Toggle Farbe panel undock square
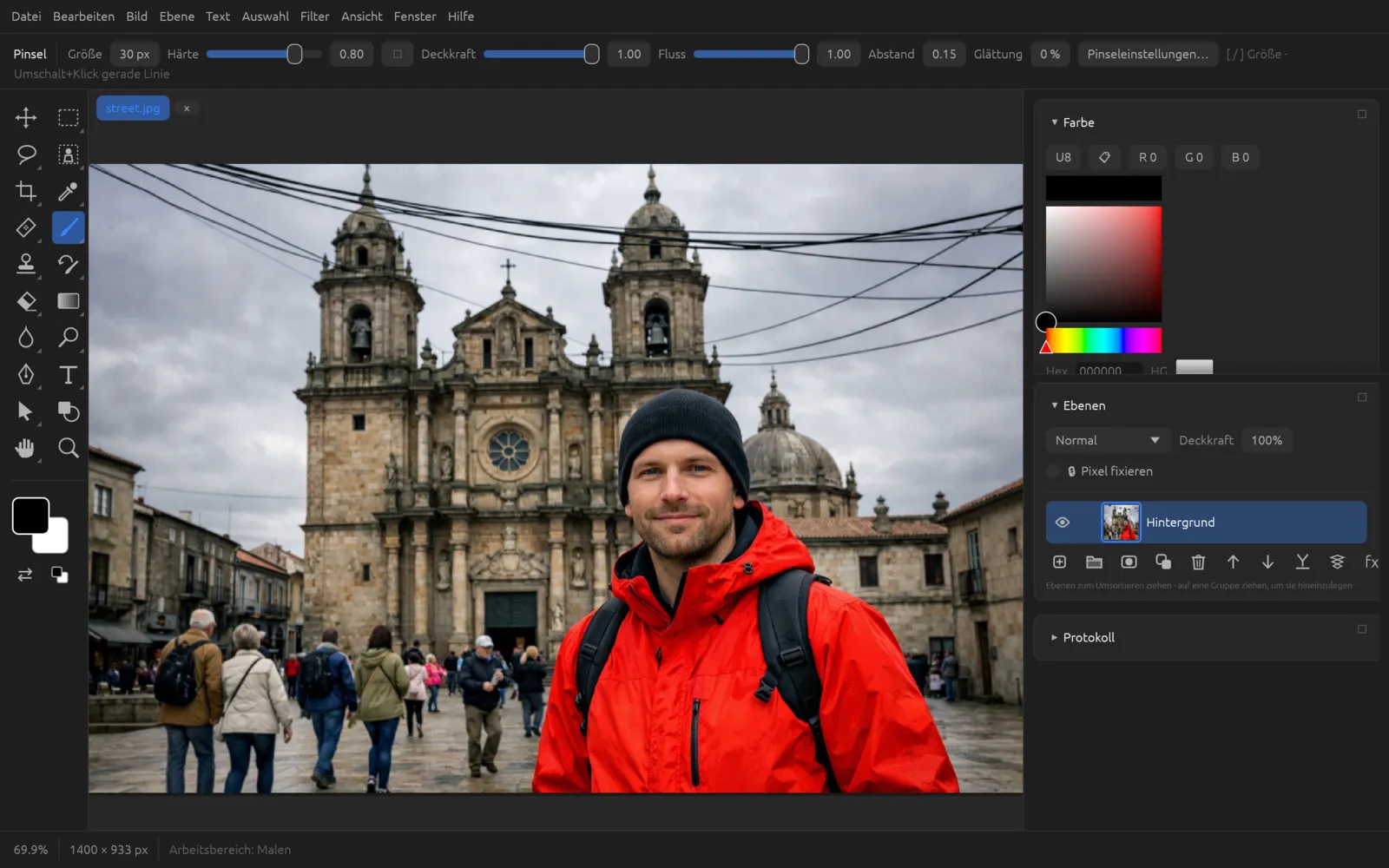 pos(1362,115)
